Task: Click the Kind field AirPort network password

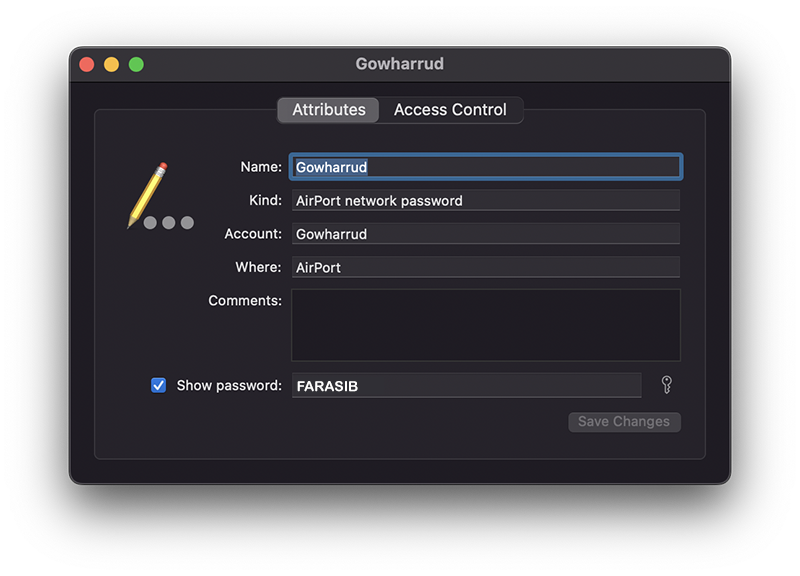Action: pos(486,201)
